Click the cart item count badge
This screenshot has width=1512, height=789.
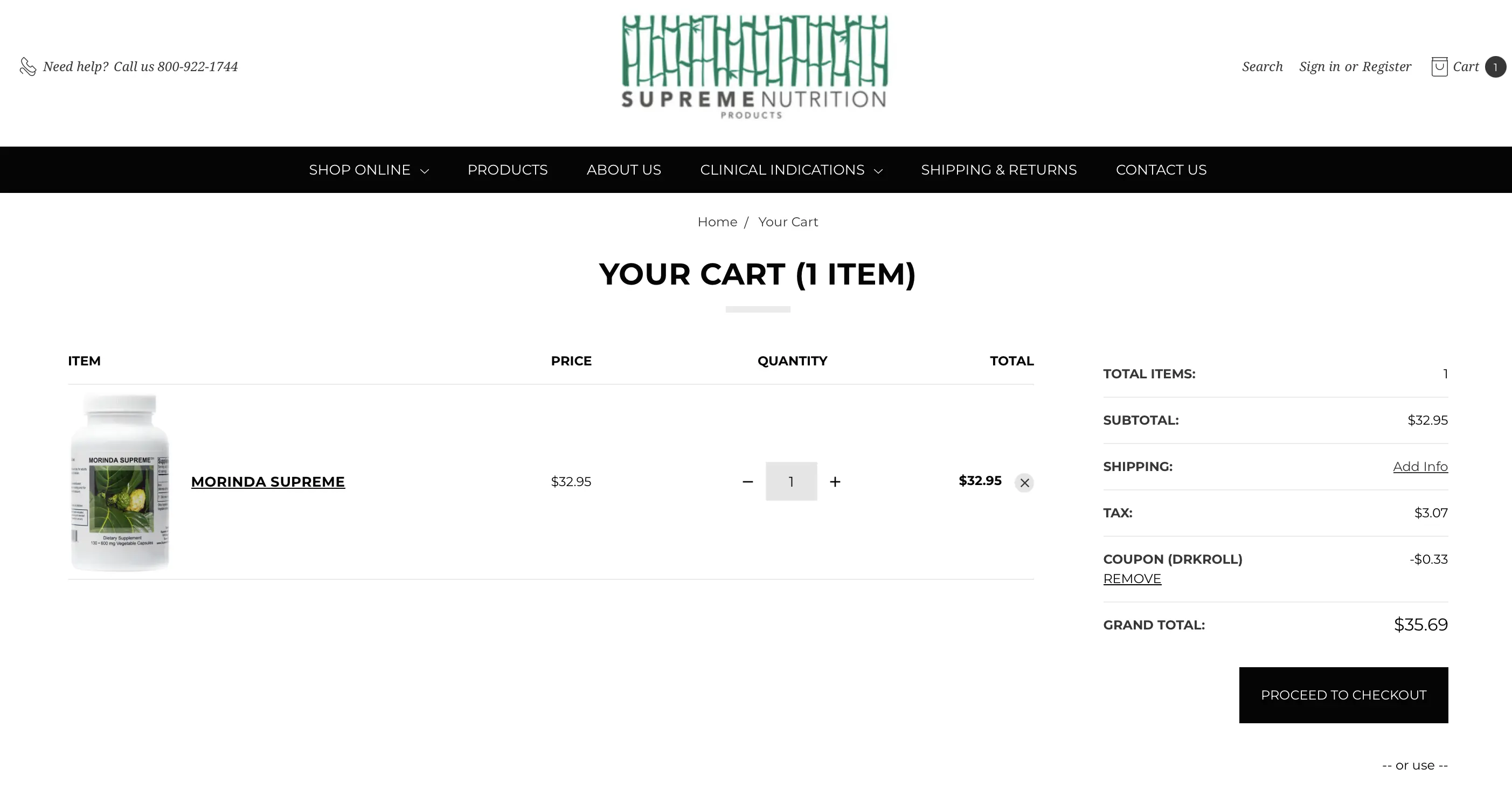(1495, 67)
